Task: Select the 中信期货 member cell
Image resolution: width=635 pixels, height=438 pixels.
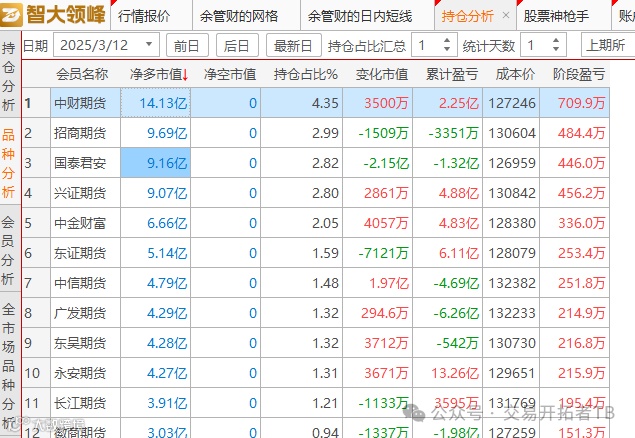Action: click(x=85, y=283)
